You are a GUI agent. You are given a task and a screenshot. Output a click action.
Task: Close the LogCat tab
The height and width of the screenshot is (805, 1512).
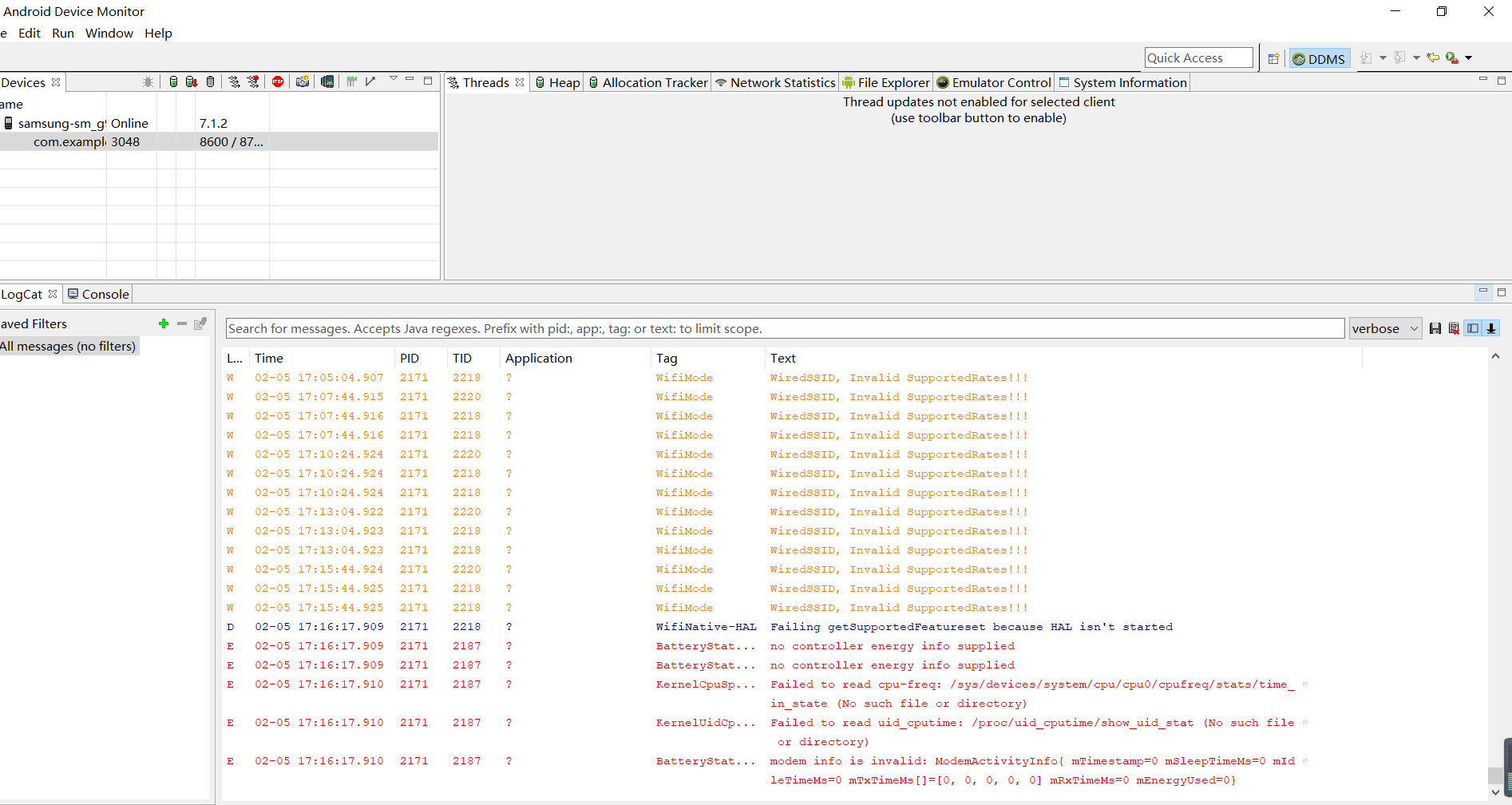point(53,294)
